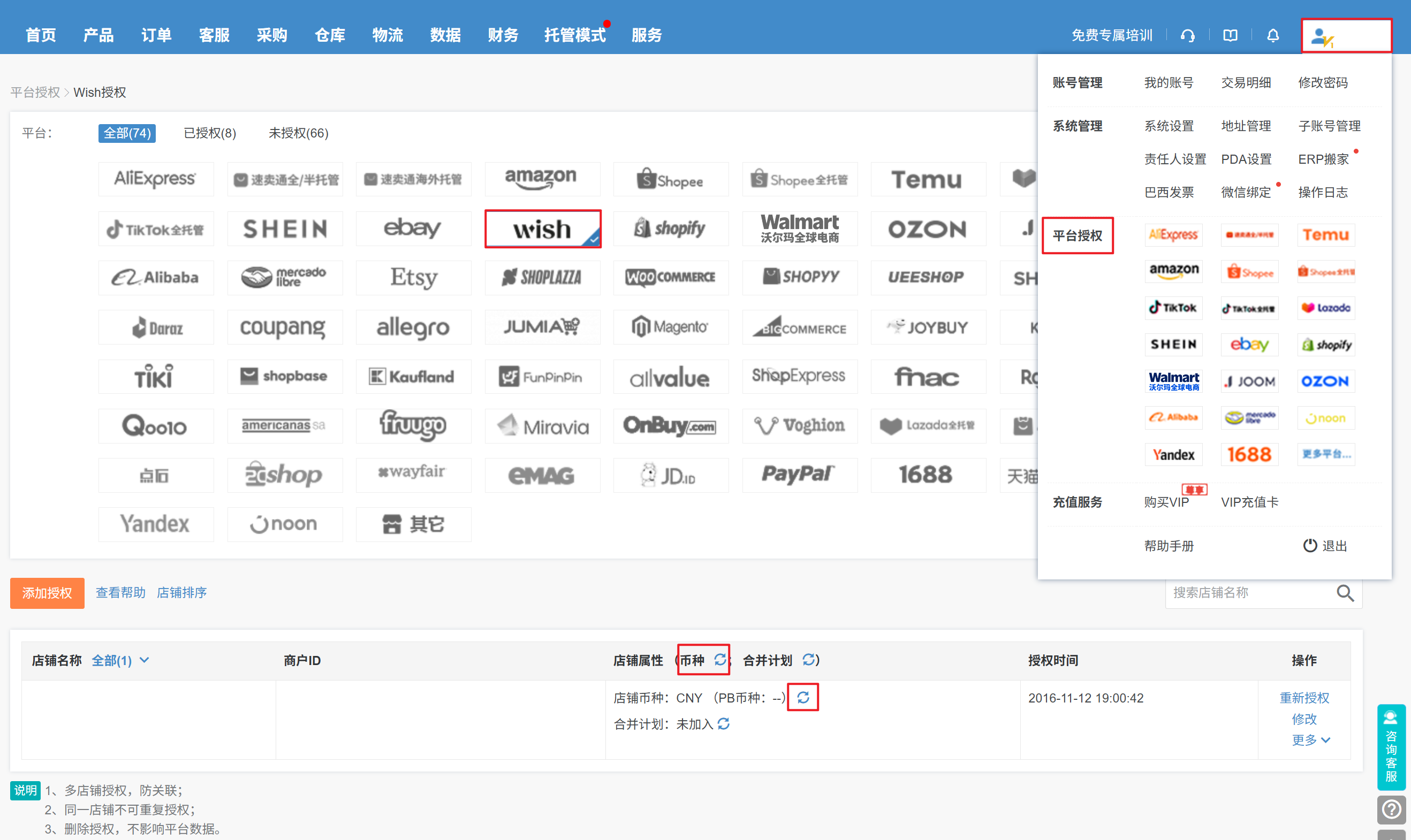
Task: Open the 订单 menu in top navigation
Action: [156, 35]
